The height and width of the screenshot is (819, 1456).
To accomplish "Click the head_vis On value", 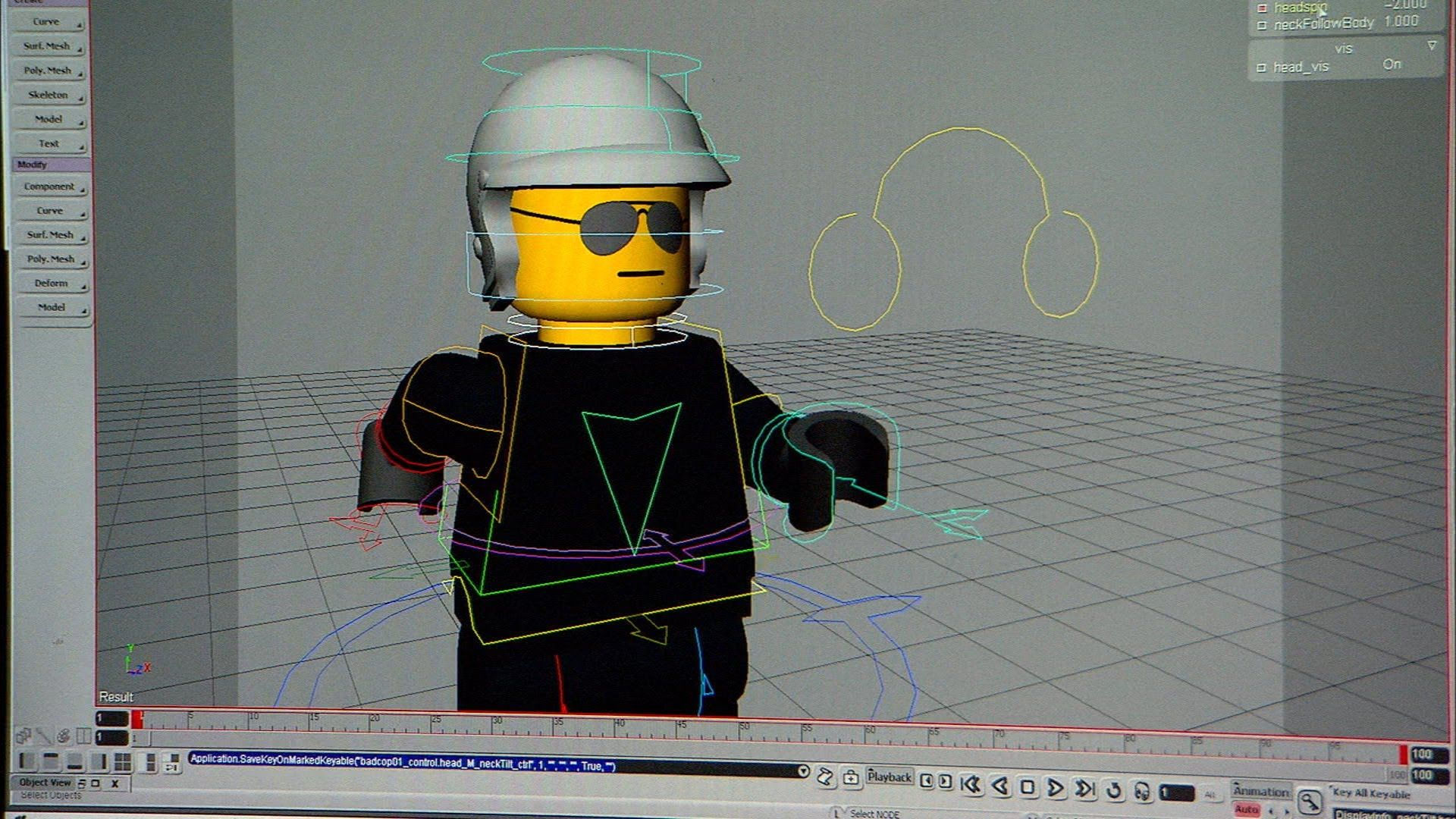I will [1392, 65].
